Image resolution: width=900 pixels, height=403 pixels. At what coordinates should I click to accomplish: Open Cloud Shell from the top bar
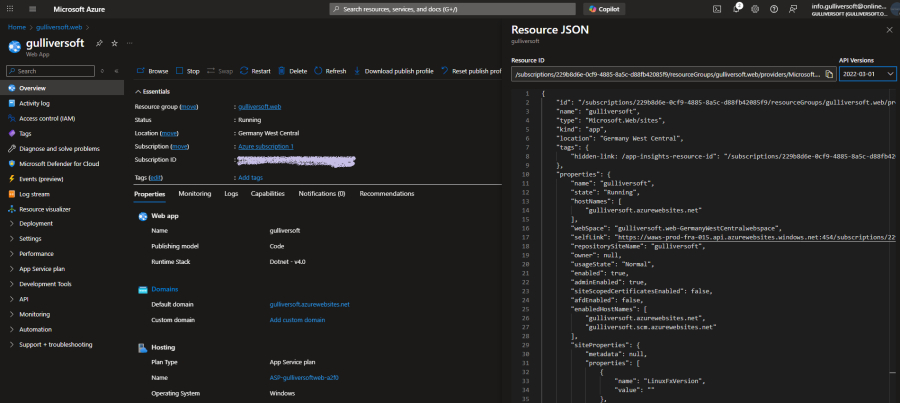[x=717, y=8]
